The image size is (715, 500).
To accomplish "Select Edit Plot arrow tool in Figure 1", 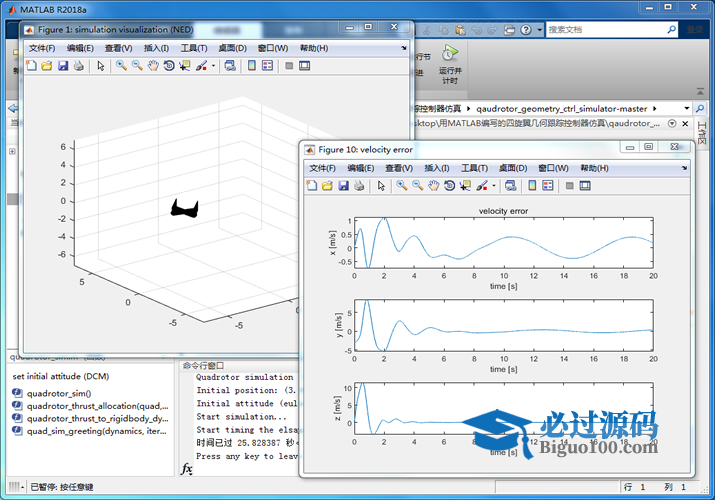I will click(x=101, y=66).
